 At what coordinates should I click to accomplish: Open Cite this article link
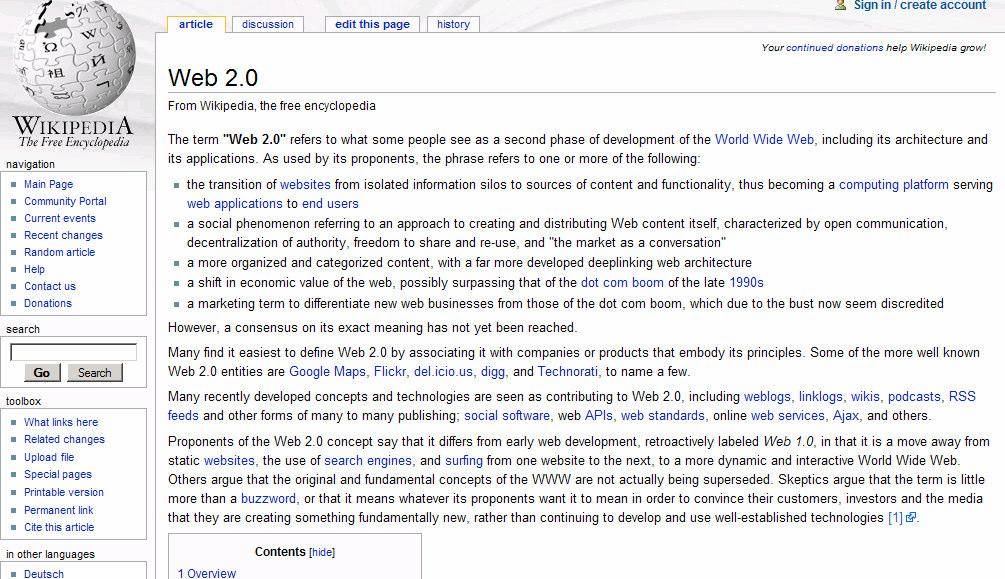click(59, 527)
